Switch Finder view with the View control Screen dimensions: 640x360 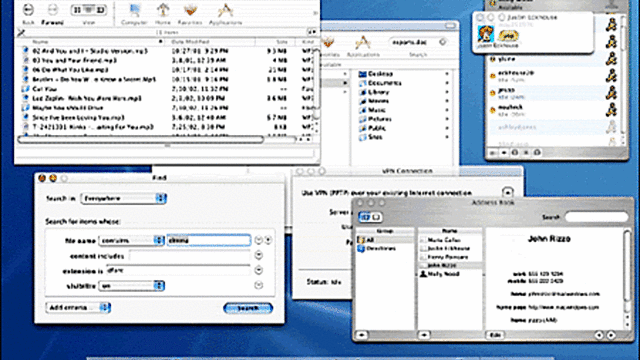[x=89, y=9]
